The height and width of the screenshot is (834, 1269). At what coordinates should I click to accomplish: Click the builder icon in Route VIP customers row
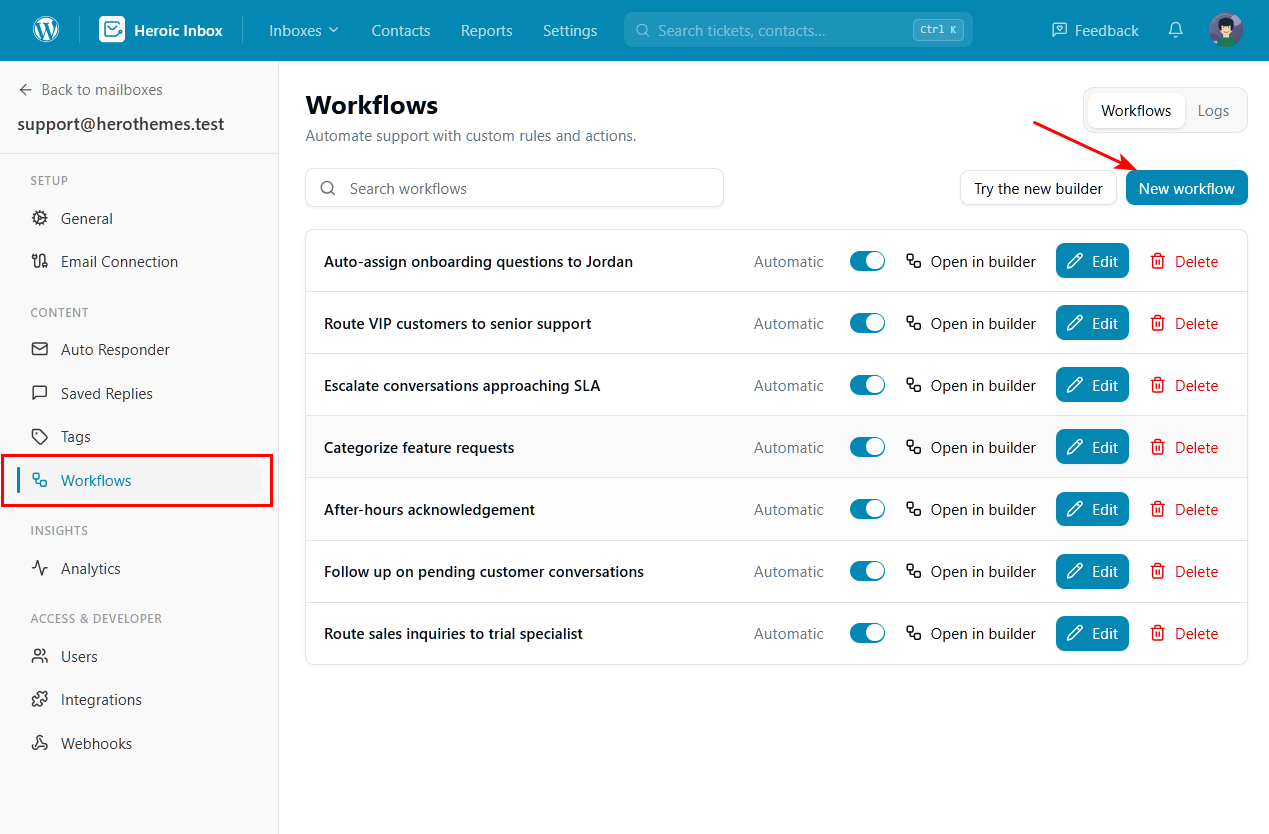[x=913, y=324]
